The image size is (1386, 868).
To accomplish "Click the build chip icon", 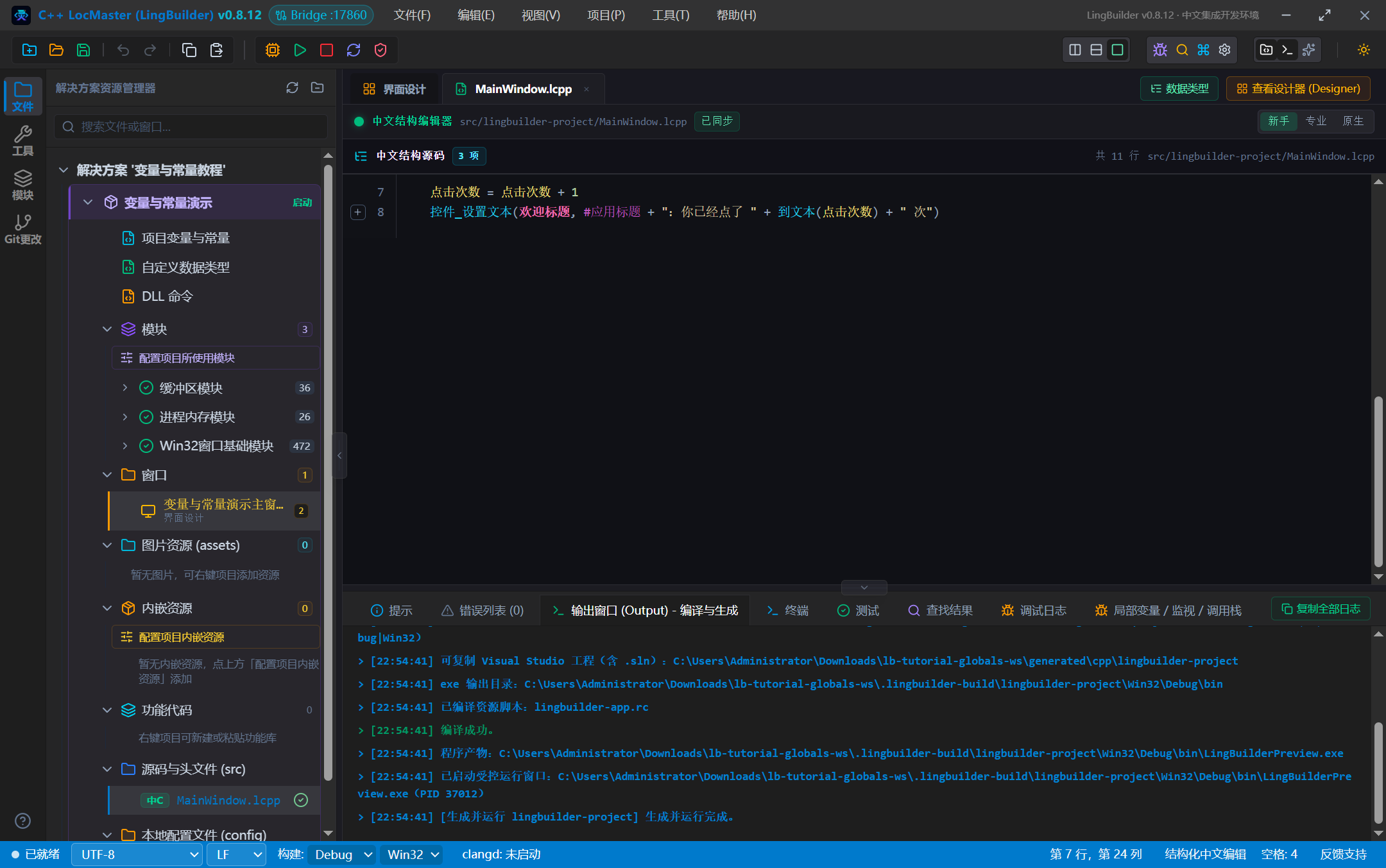I will [273, 50].
